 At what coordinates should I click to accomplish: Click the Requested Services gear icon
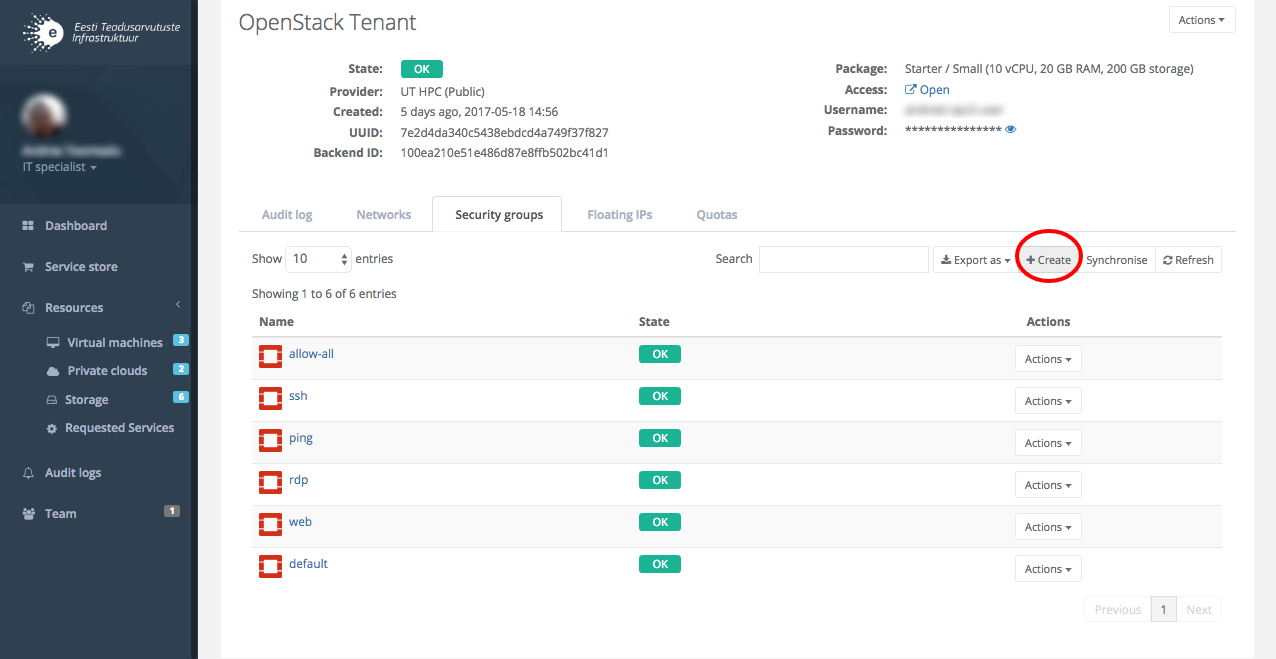[x=53, y=428]
